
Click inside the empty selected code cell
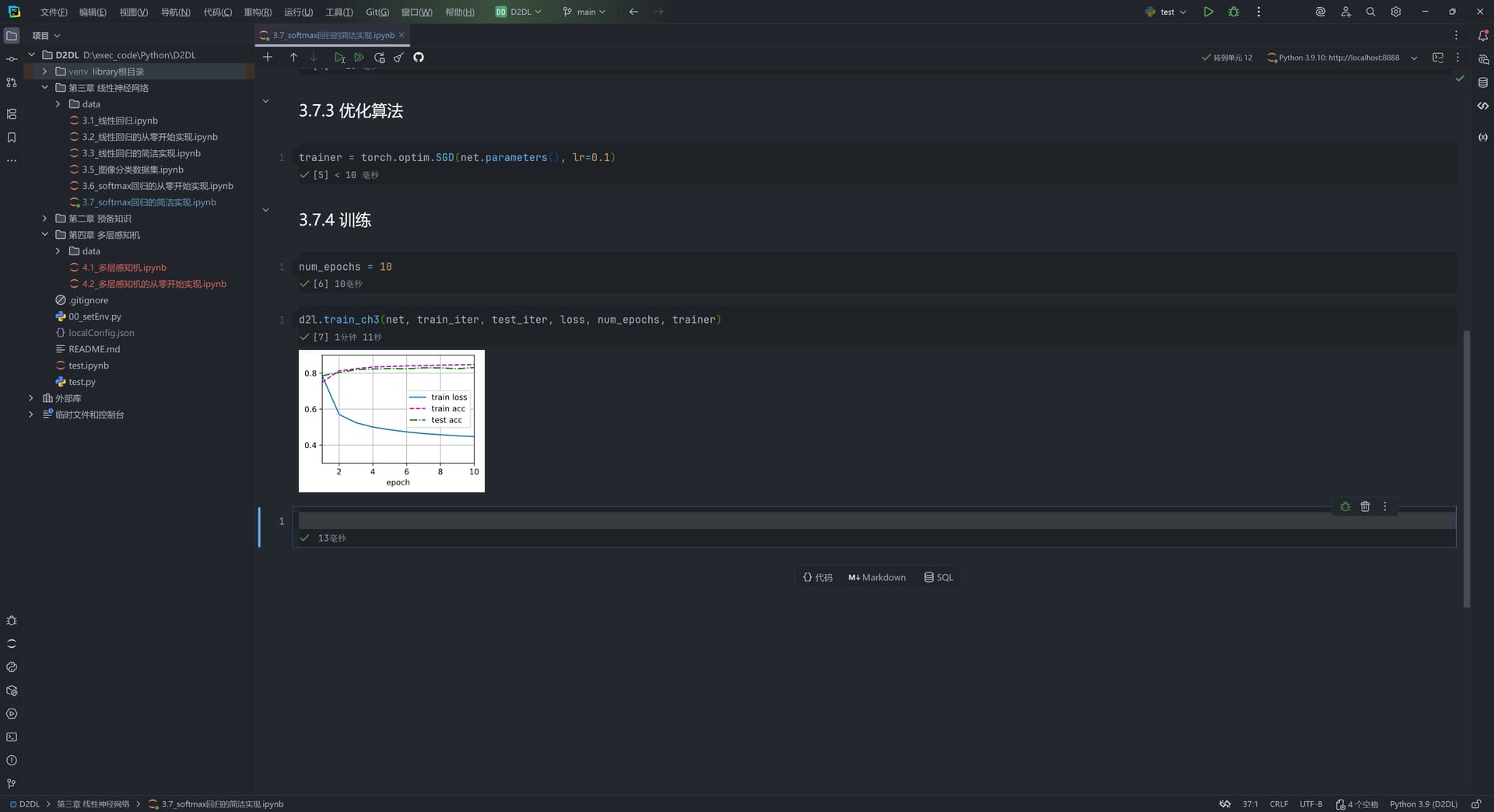pos(876,520)
